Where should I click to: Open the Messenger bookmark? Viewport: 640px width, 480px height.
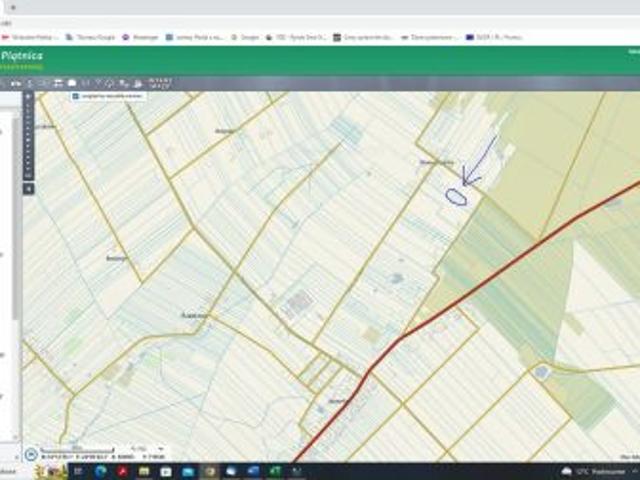point(142,37)
